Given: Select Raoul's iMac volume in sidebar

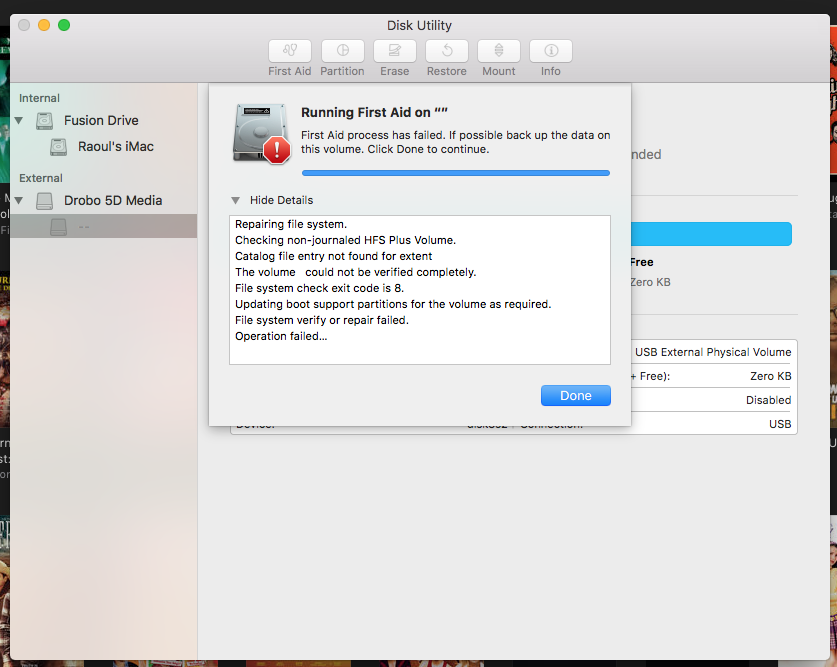Looking at the screenshot, I should pos(115,147).
